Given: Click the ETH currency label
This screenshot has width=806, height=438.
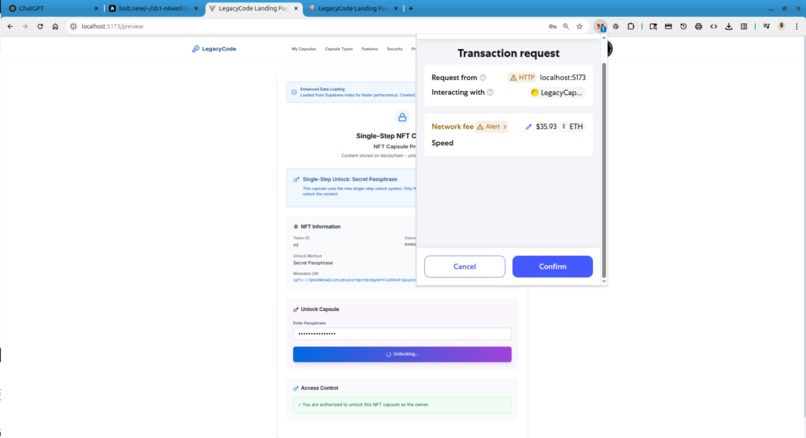Looking at the screenshot, I should (x=576, y=126).
